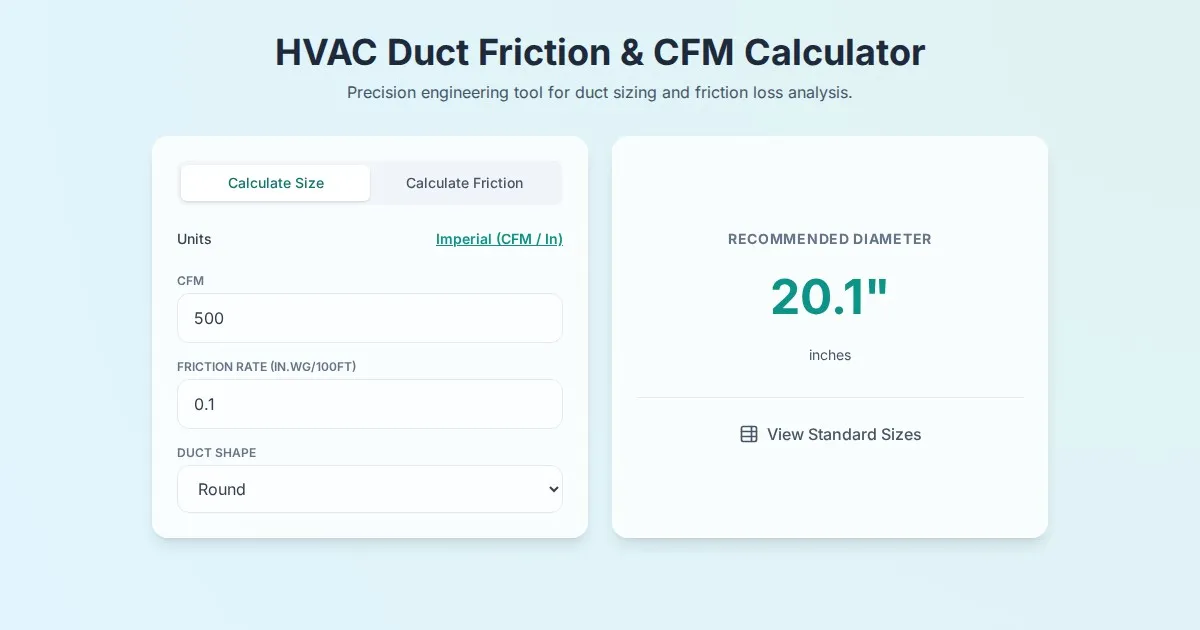The width and height of the screenshot is (1200, 630).
Task: Toggle units via Imperial (CFM / In) link
Action: click(x=499, y=239)
